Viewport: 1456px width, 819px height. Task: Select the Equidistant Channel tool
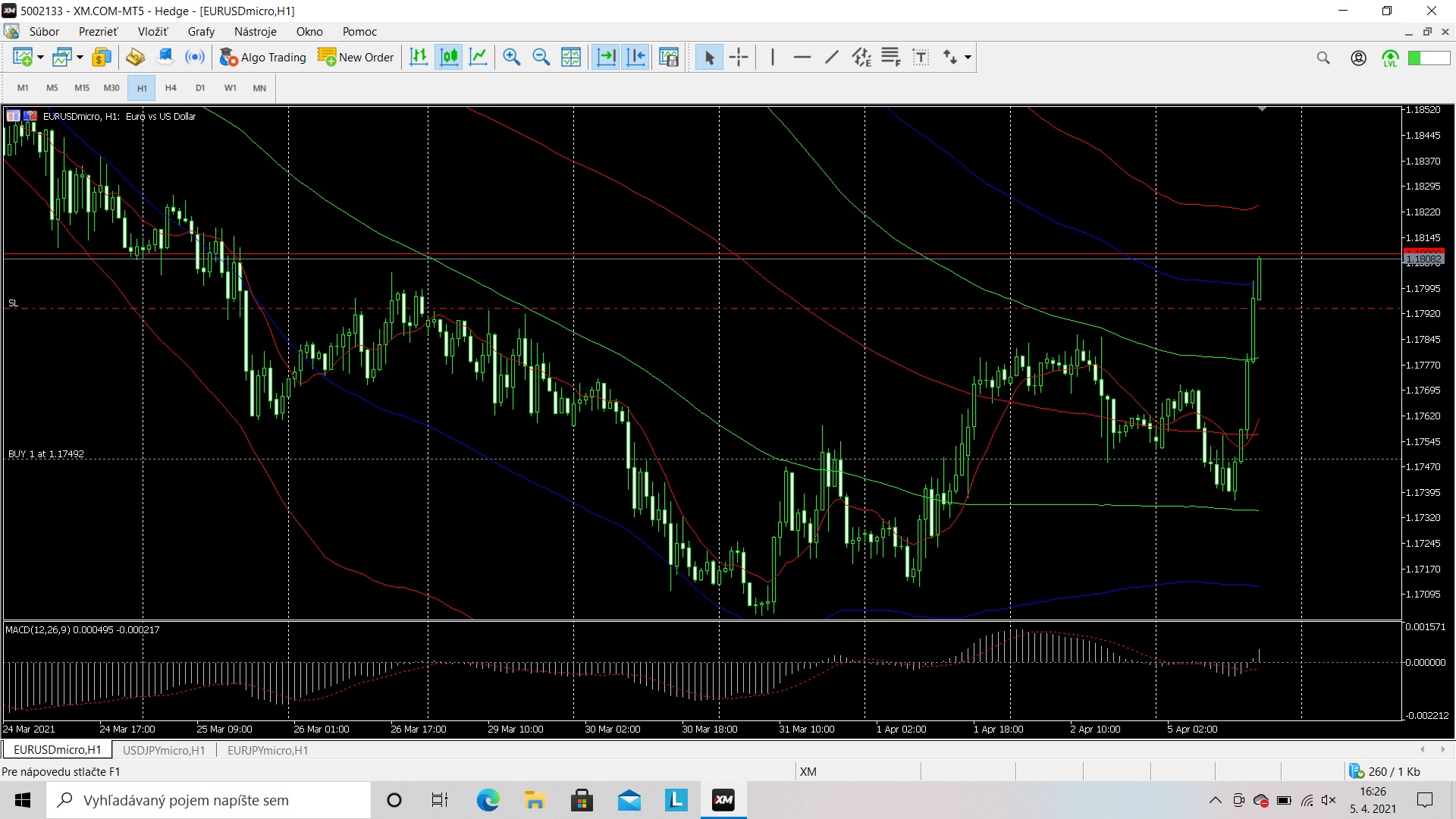tap(861, 57)
